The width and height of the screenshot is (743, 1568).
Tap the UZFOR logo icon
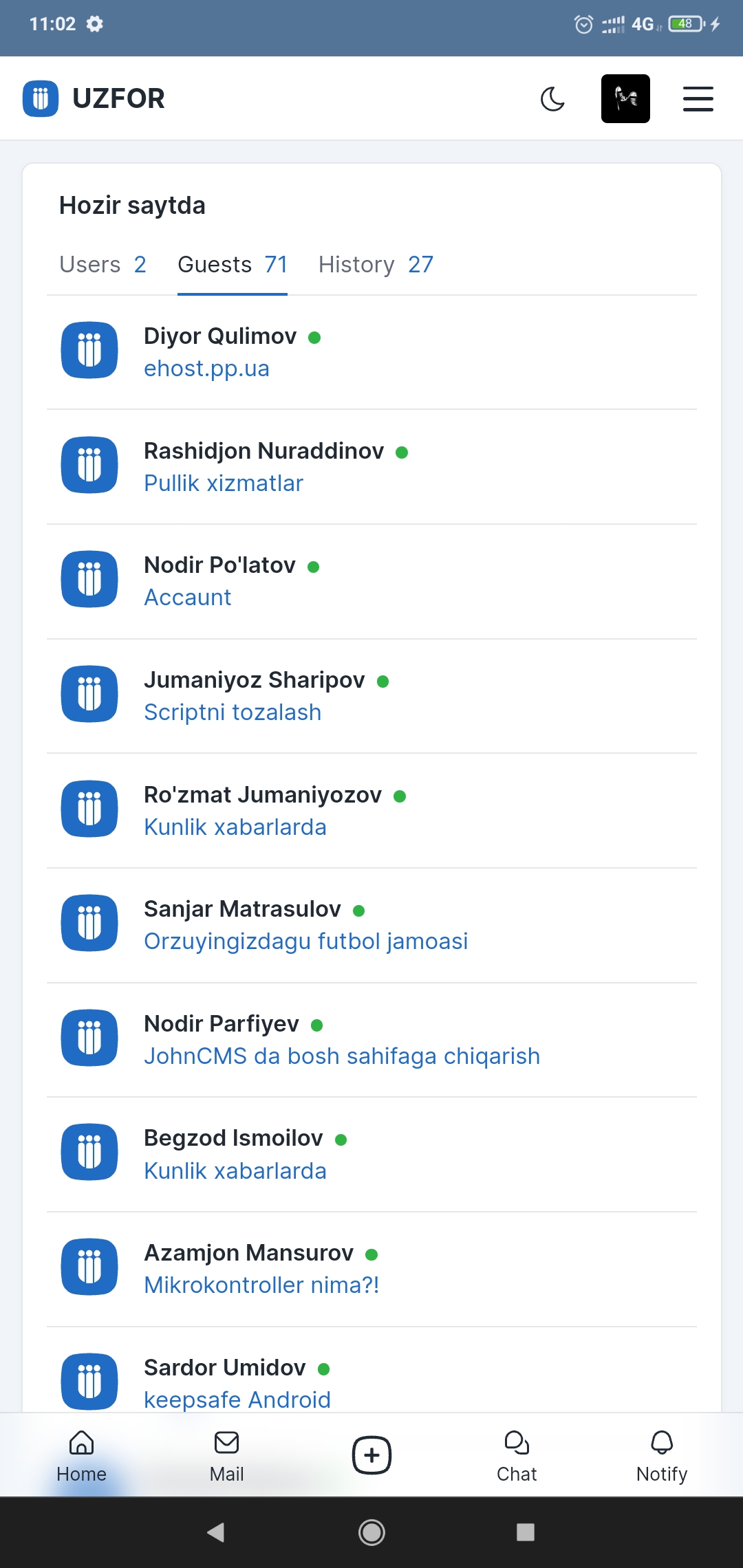pos(41,99)
